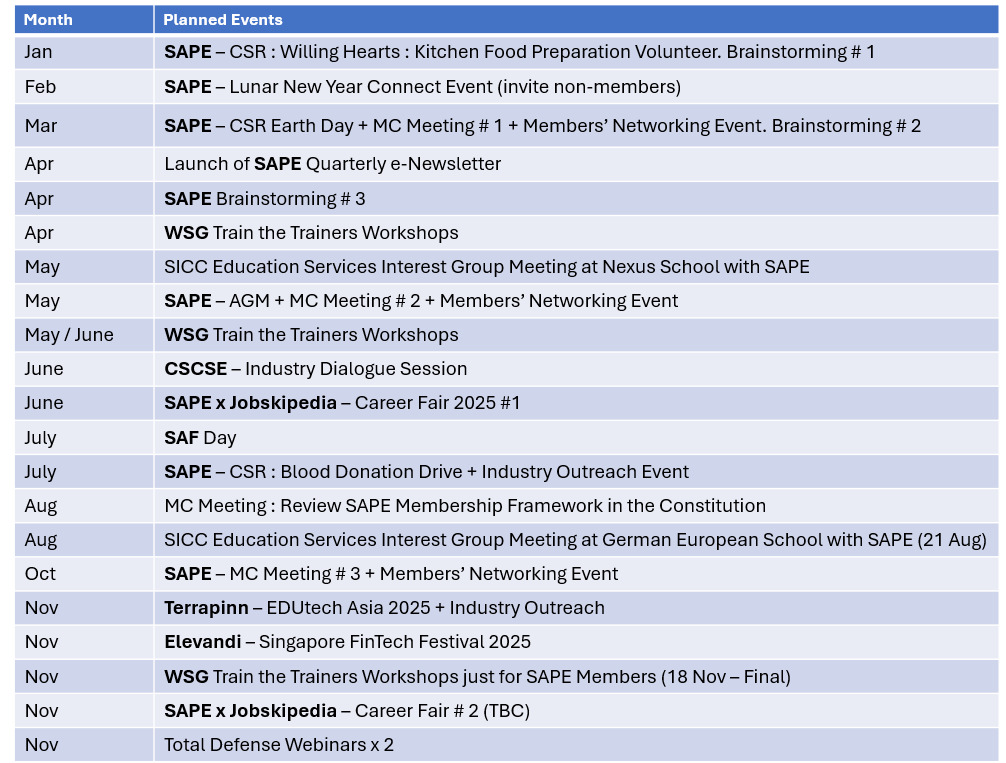Select CSCSE Industry Dialogue Session row

tap(315, 369)
